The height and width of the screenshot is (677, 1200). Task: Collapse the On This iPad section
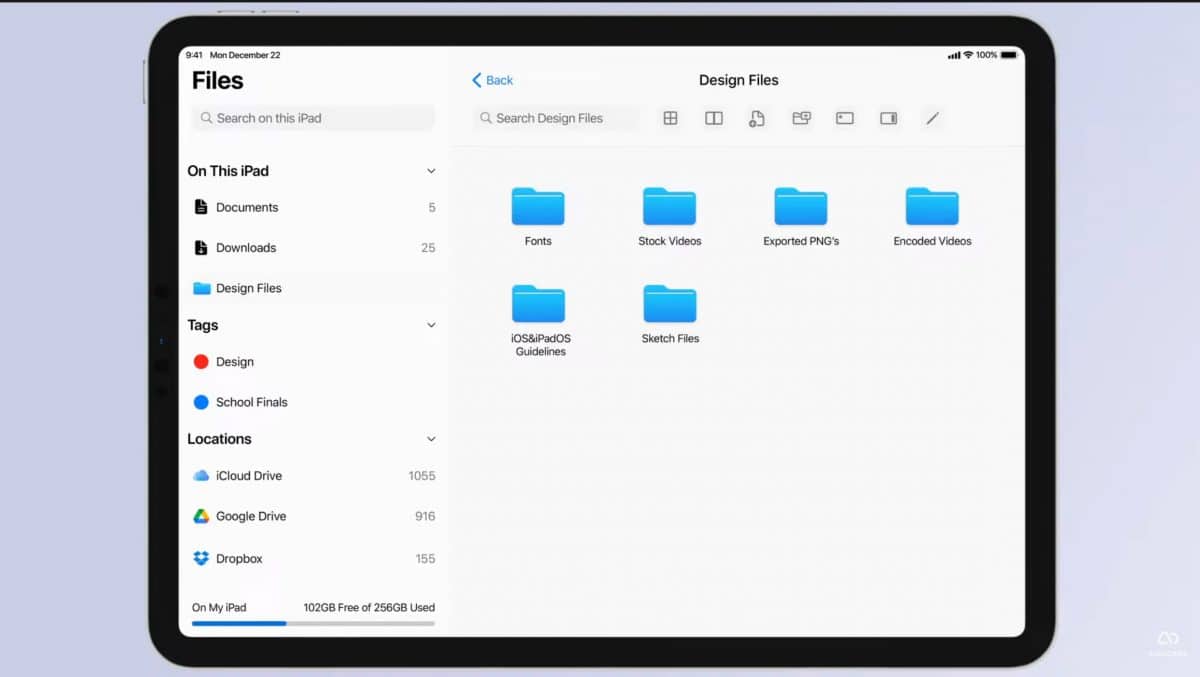click(431, 170)
